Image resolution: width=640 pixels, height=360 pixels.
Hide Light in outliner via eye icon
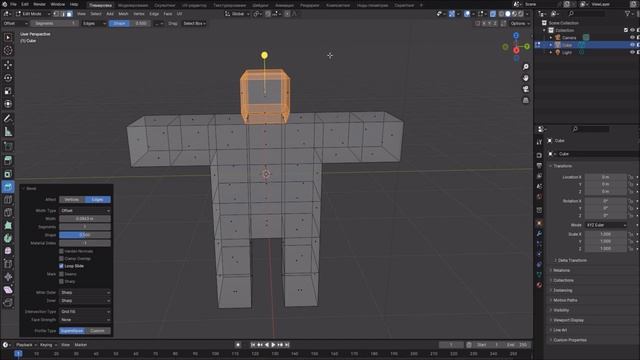632,52
